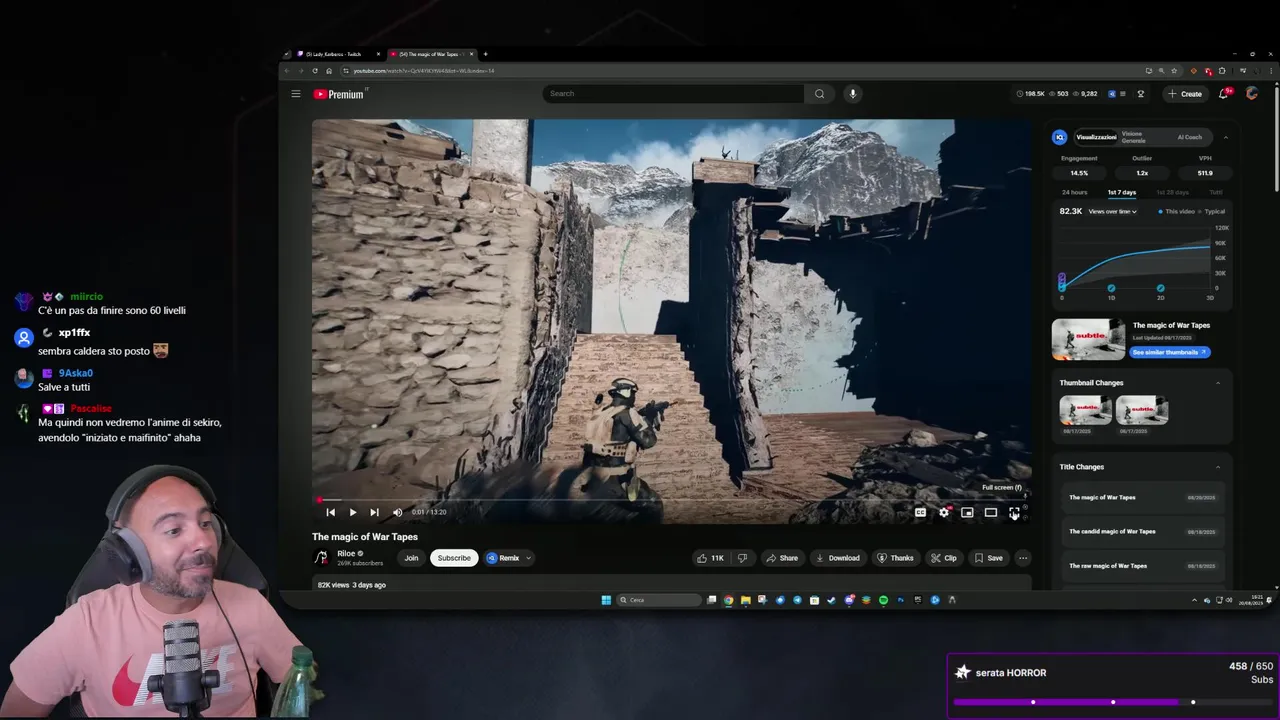Screen dimensions: 1280x720
Task: Open the Windows Start menu
Action: click(606, 600)
